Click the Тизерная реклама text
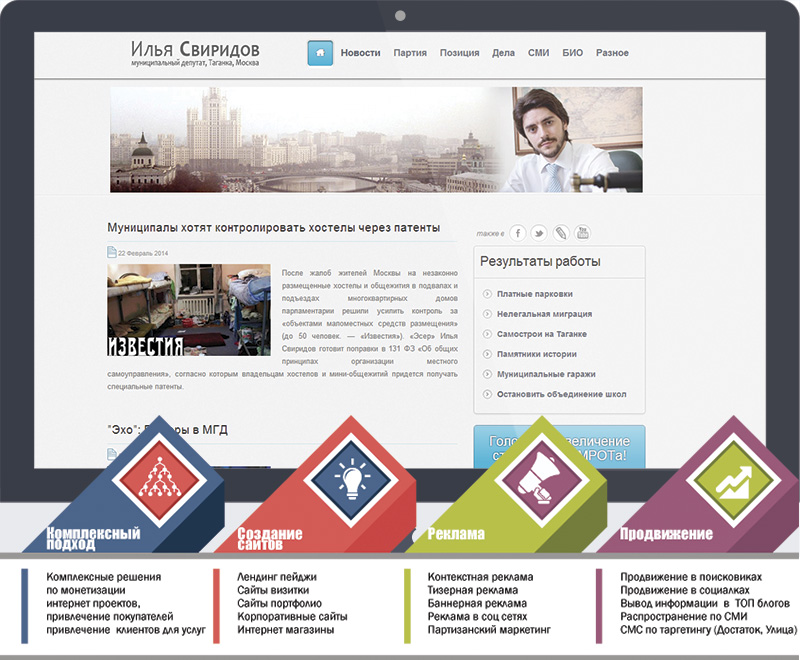800x660 pixels. click(x=472, y=590)
